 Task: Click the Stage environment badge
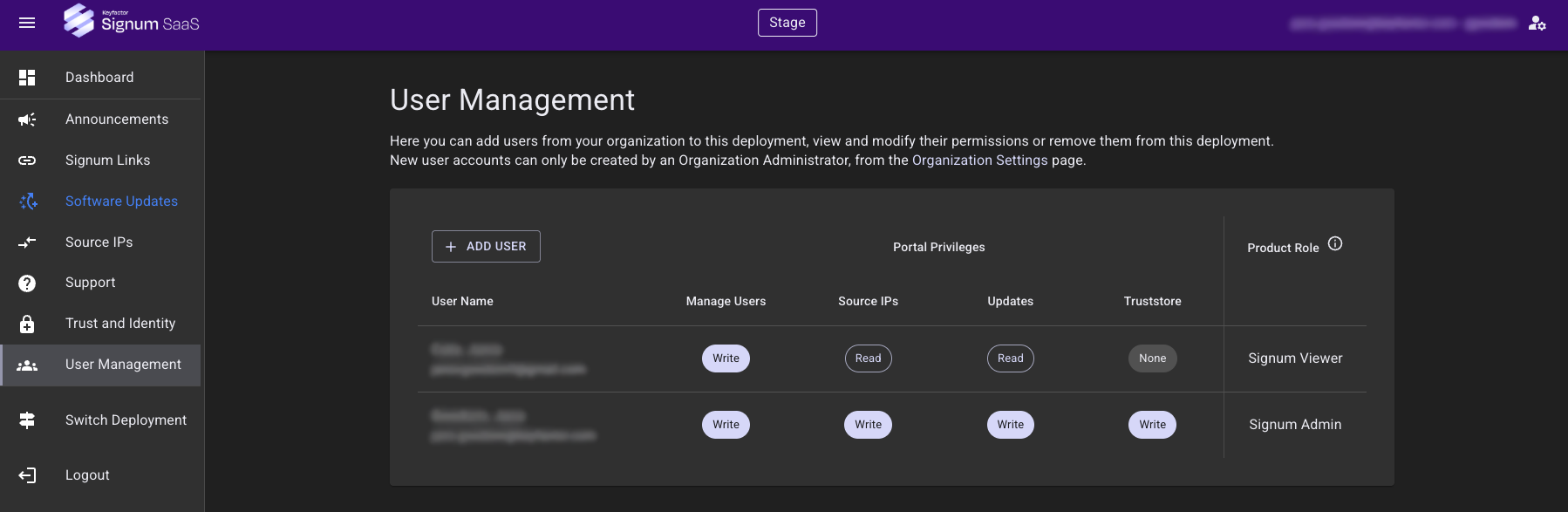click(x=787, y=23)
